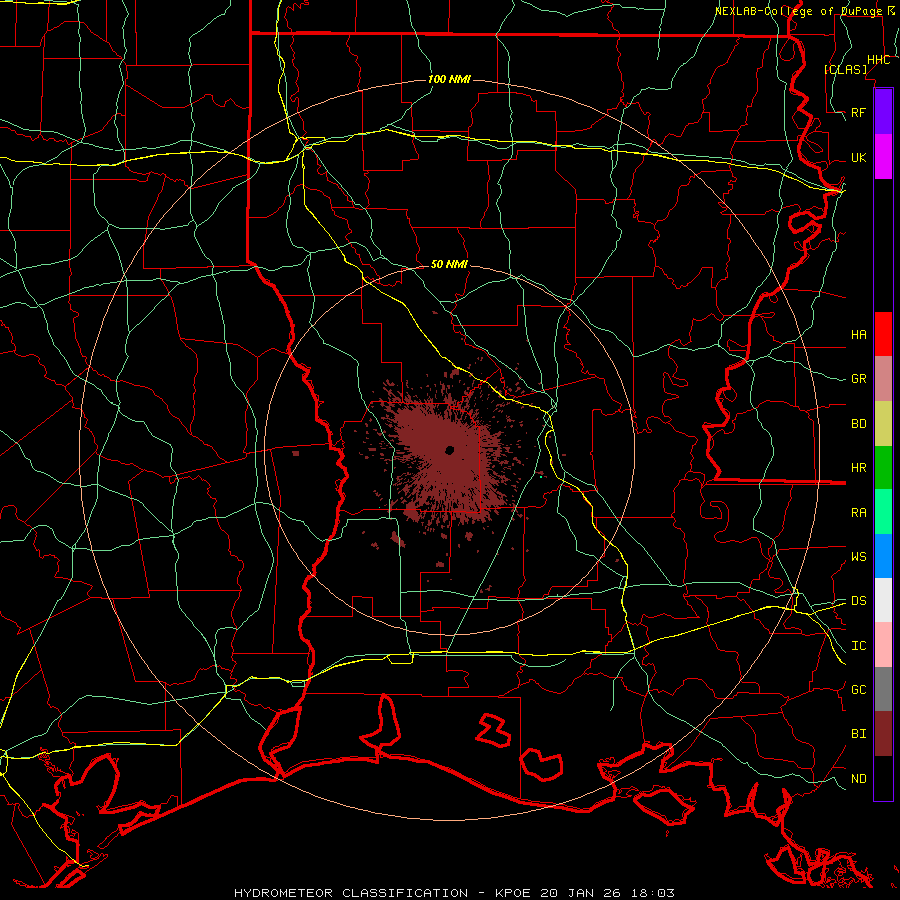Select the blue WS legend swatch
Screen dimensions: 900x900
click(x=883, y=556)
